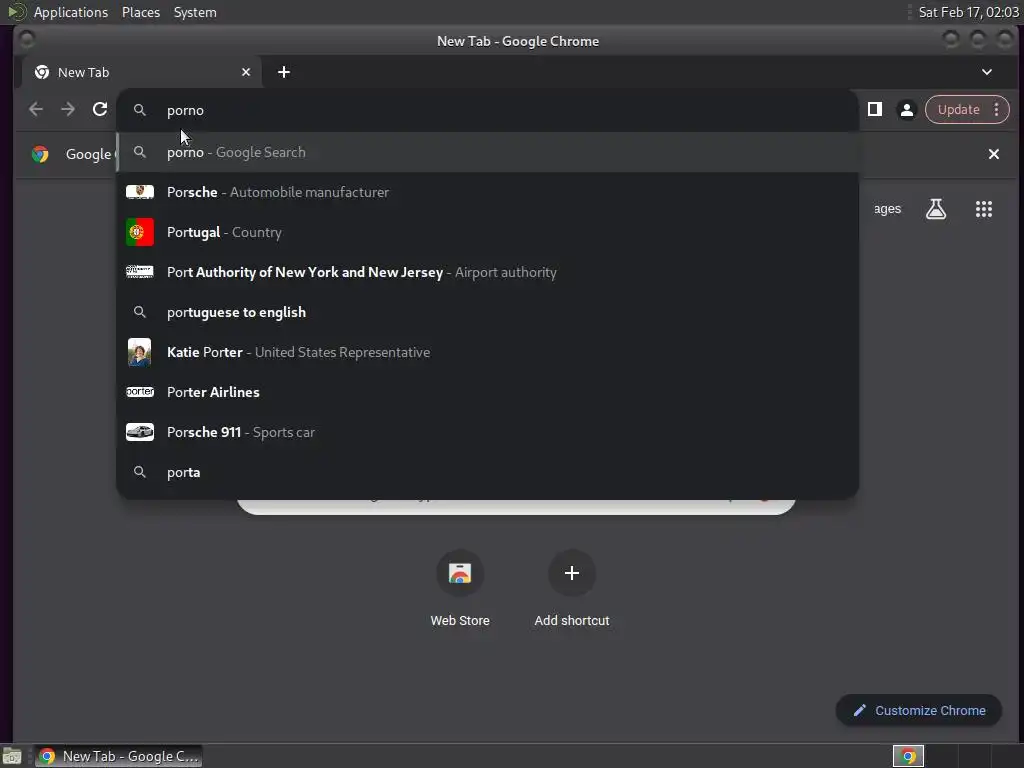Open the profile avatar icon
Image resolution: width=1024 pixels, height=768 pixels.
[906, 110]
